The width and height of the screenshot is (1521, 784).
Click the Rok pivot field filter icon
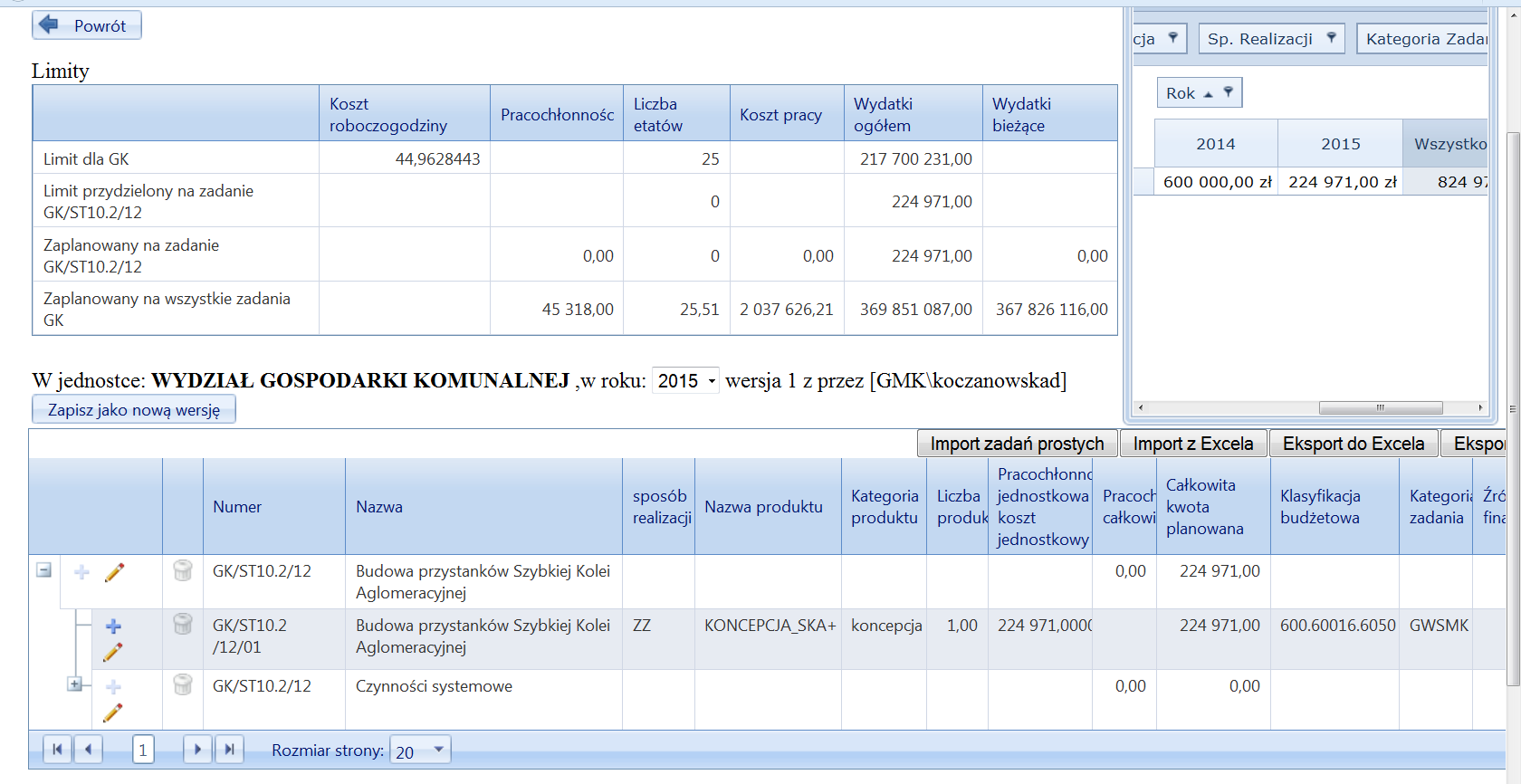tap(1228, 92)
